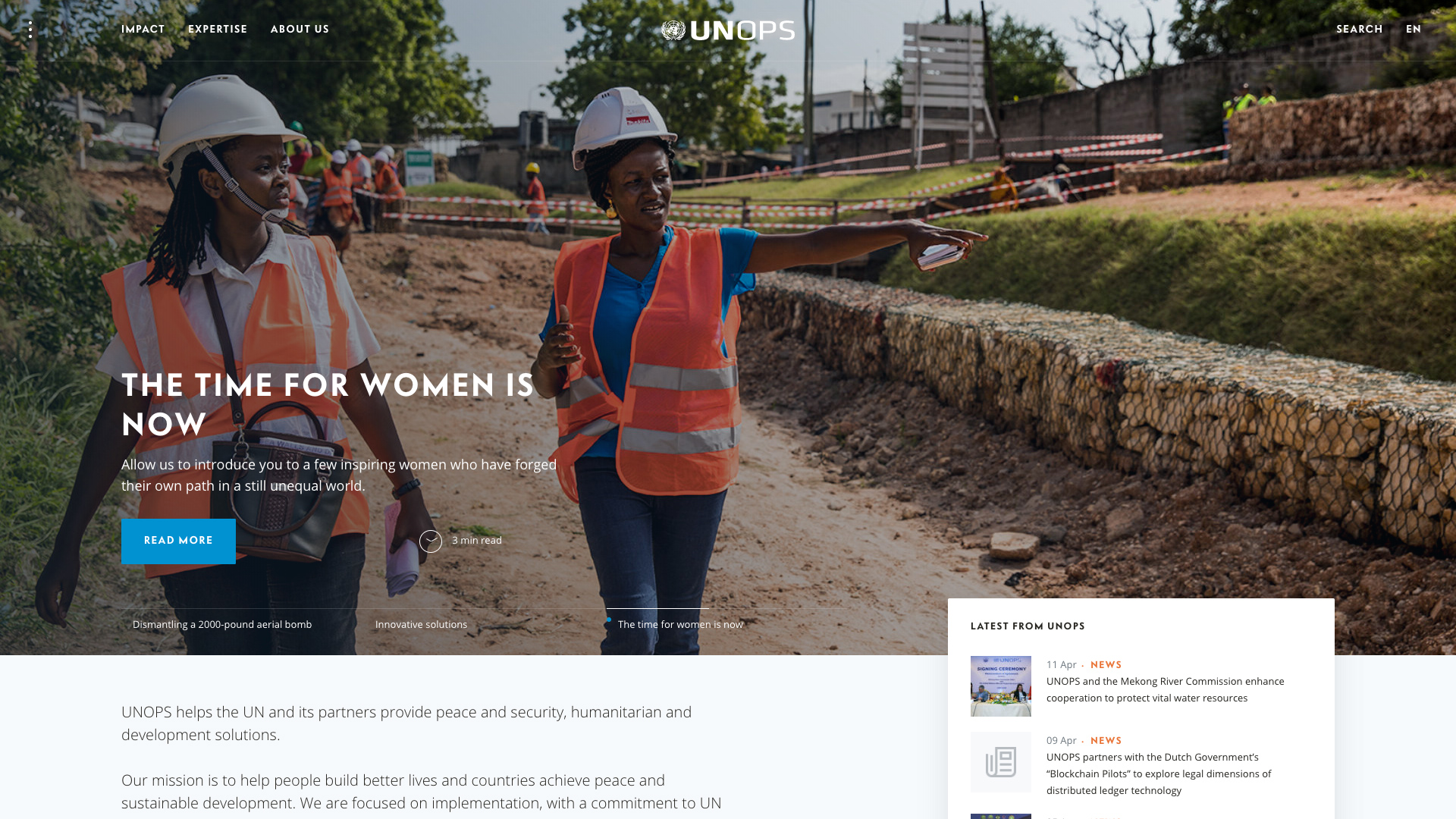
Task: Click the UNOPS logo
Action: click(x=728, y=30)
